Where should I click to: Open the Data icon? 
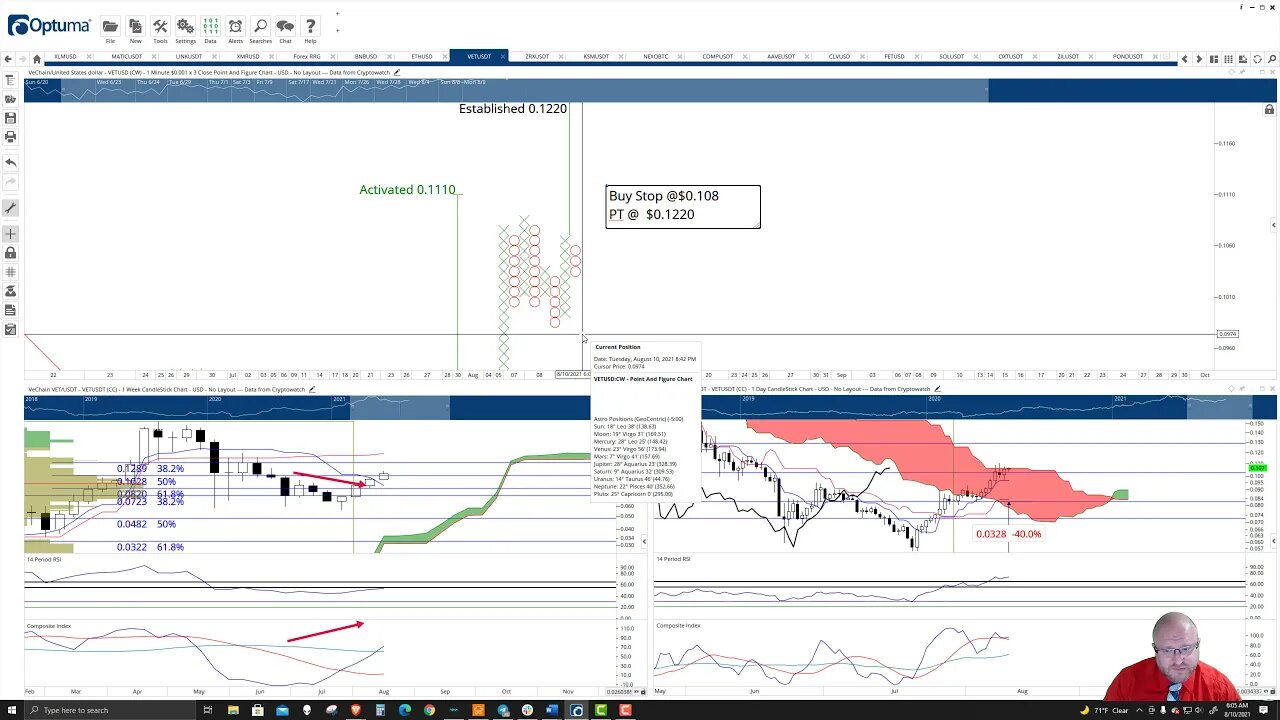coord(210,29)
